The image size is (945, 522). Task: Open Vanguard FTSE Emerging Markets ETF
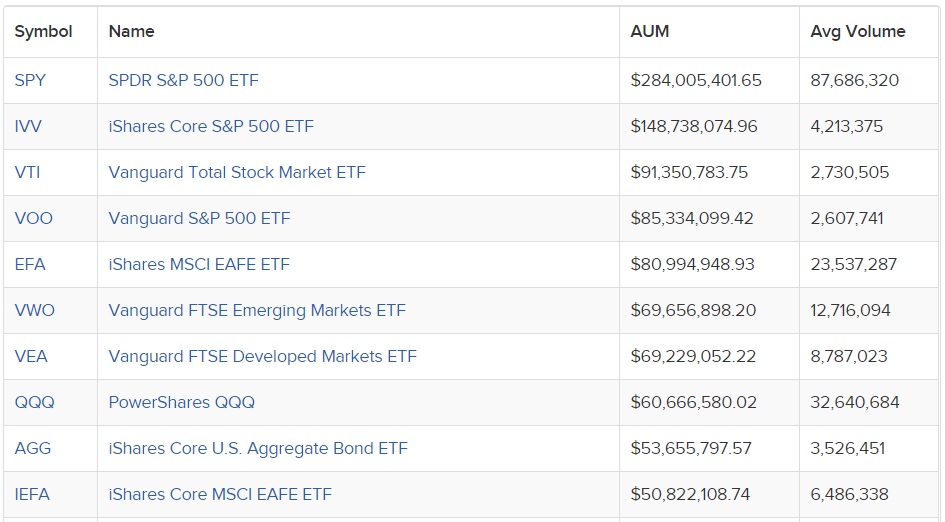pyautogui.click(x=257, y=310)
